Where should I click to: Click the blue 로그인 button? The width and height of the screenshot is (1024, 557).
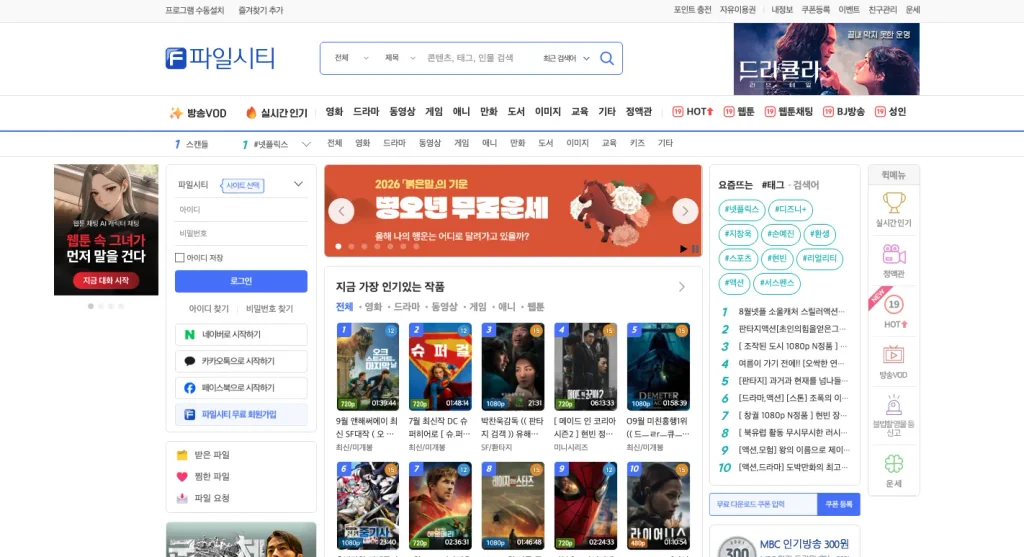point(241,281)
